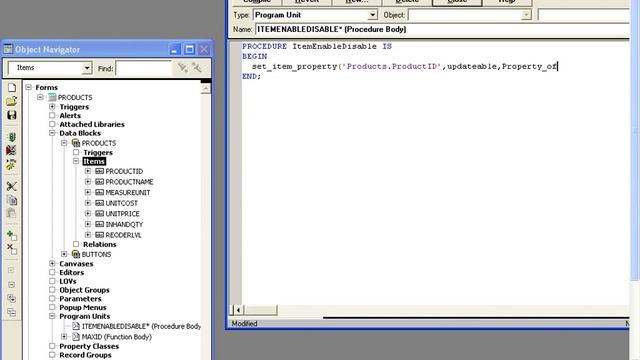Click the BUTTONS block icon
Viewport: 640px width, 360px height.
(x=76, y=254)
